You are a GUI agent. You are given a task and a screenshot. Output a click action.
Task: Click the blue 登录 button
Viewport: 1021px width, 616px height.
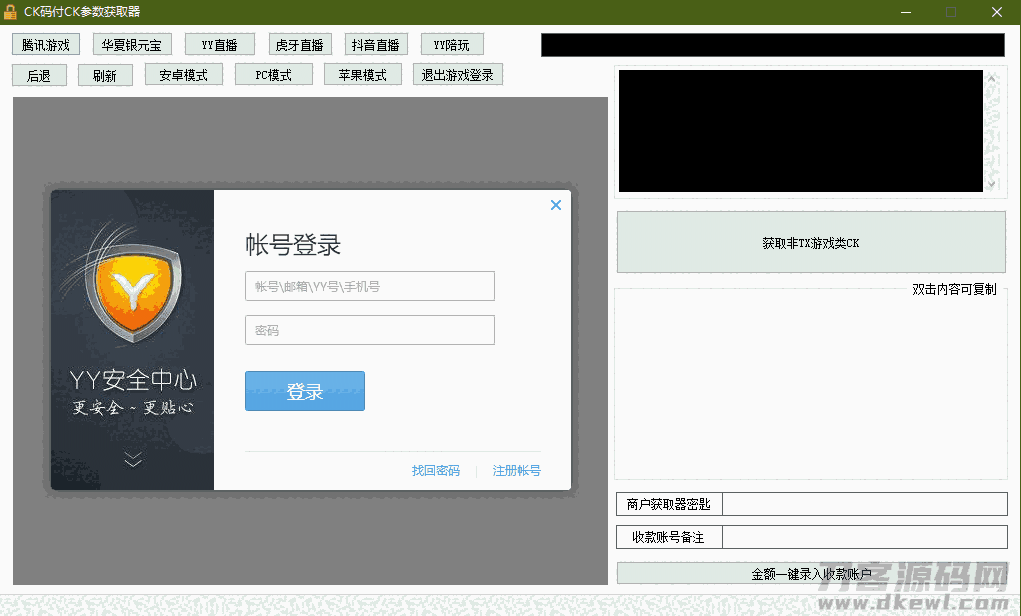(305, 391)
